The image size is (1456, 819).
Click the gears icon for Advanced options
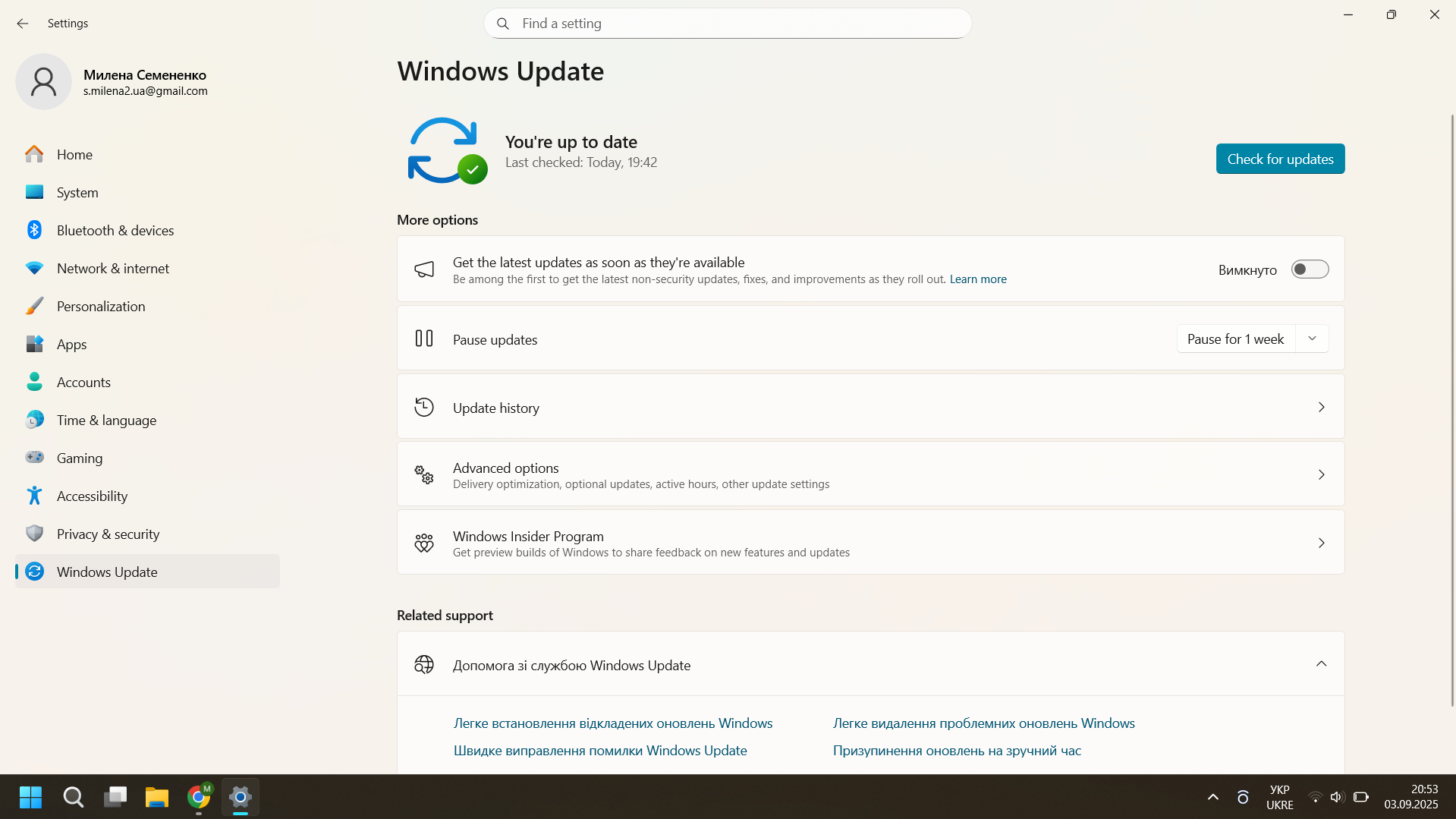424,474
